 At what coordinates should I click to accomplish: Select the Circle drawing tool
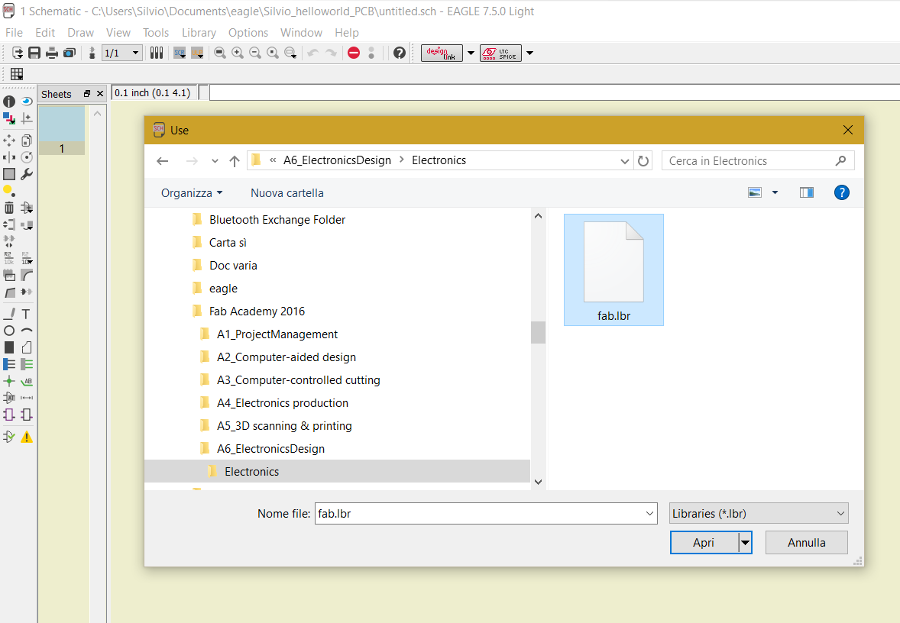(x=9, y=331)
